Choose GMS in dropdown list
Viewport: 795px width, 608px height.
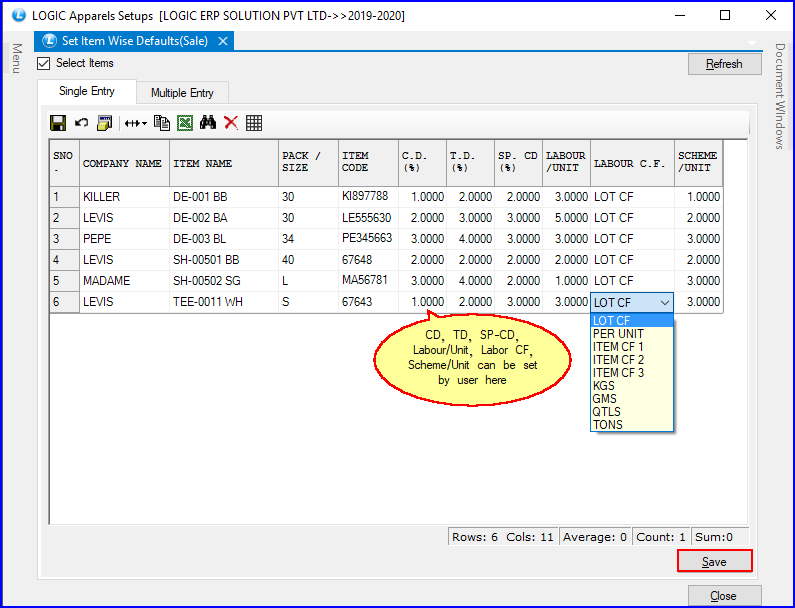632,399
